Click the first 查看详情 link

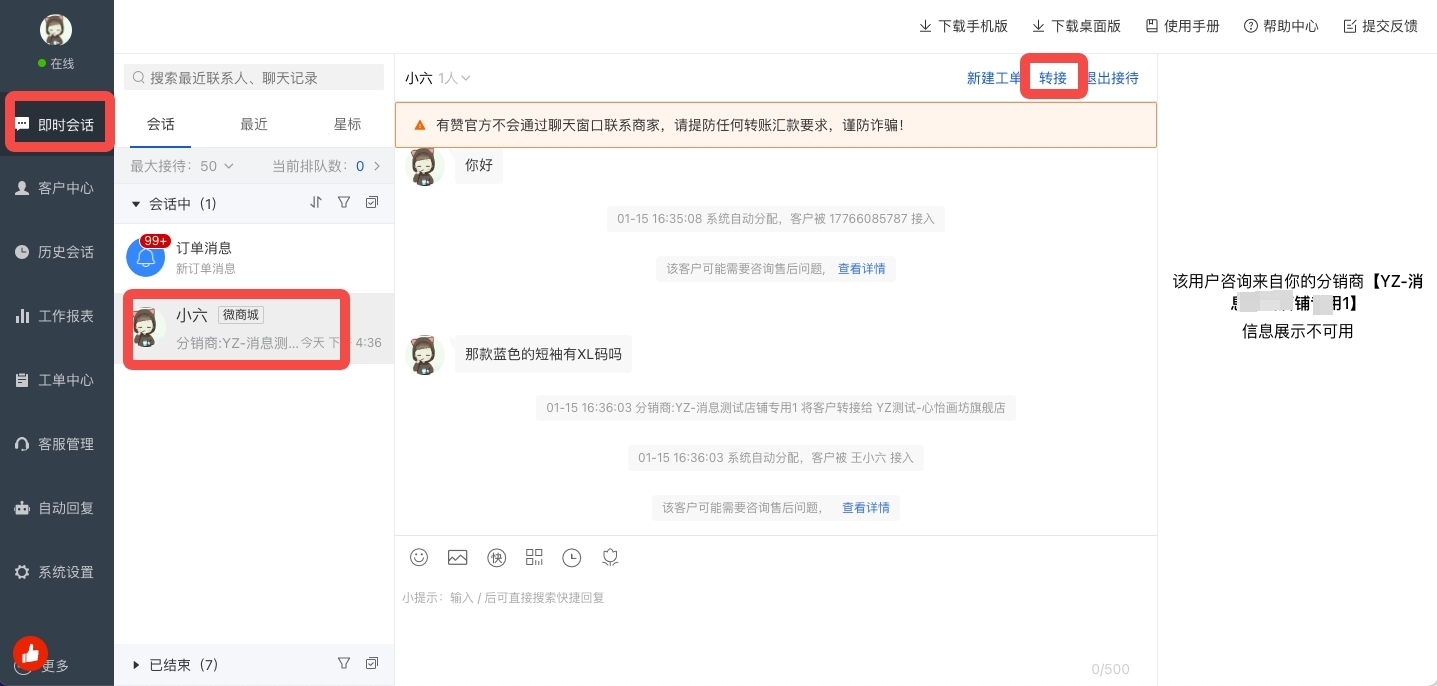tap(862, 268)
